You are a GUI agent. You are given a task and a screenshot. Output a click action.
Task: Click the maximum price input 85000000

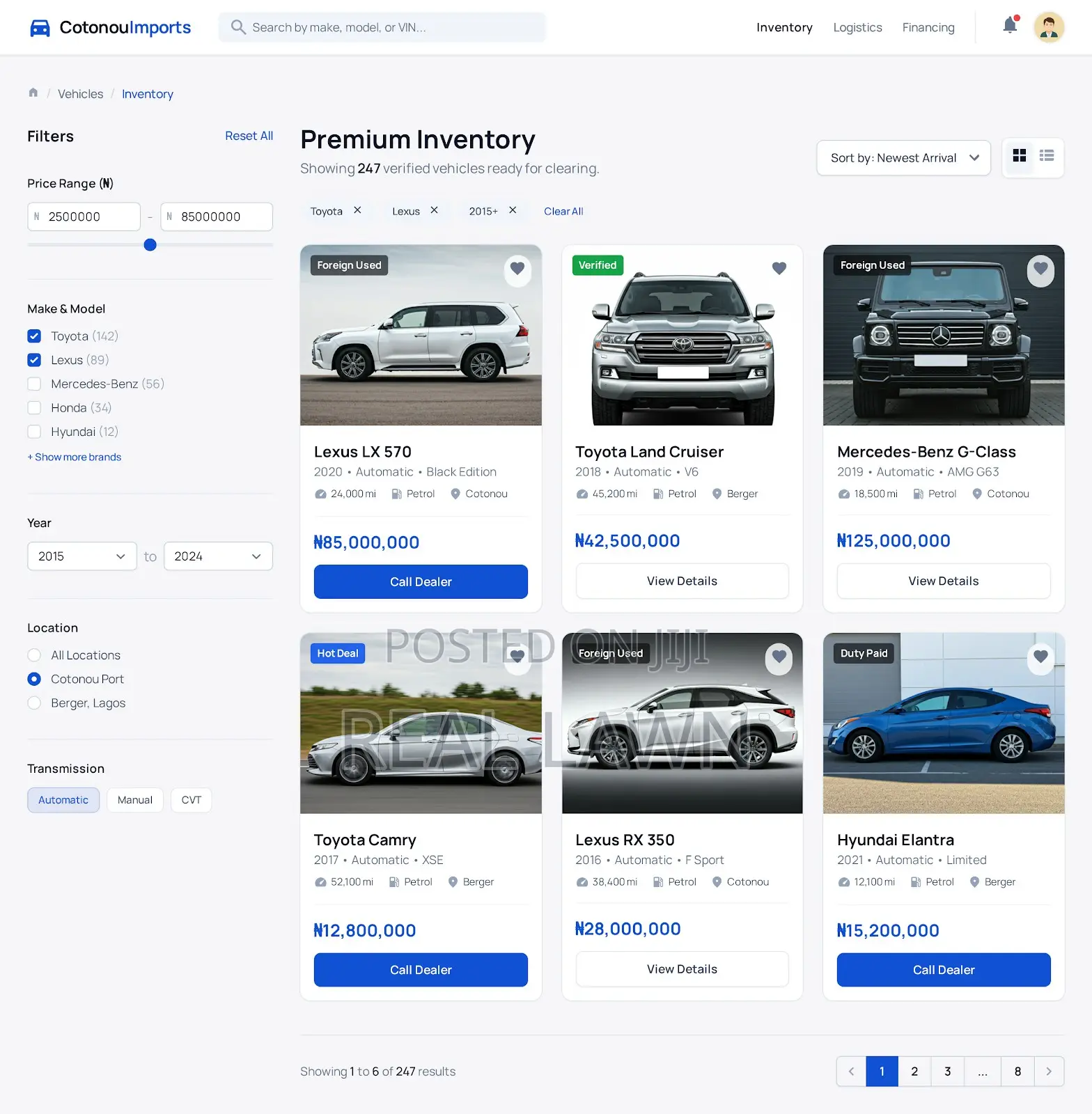point(217,217)
